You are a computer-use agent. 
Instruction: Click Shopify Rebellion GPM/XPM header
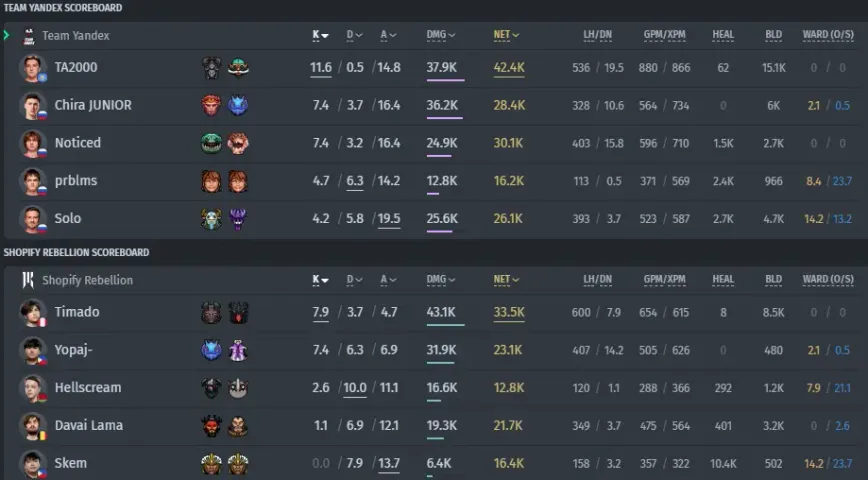(x=664, y=280)
